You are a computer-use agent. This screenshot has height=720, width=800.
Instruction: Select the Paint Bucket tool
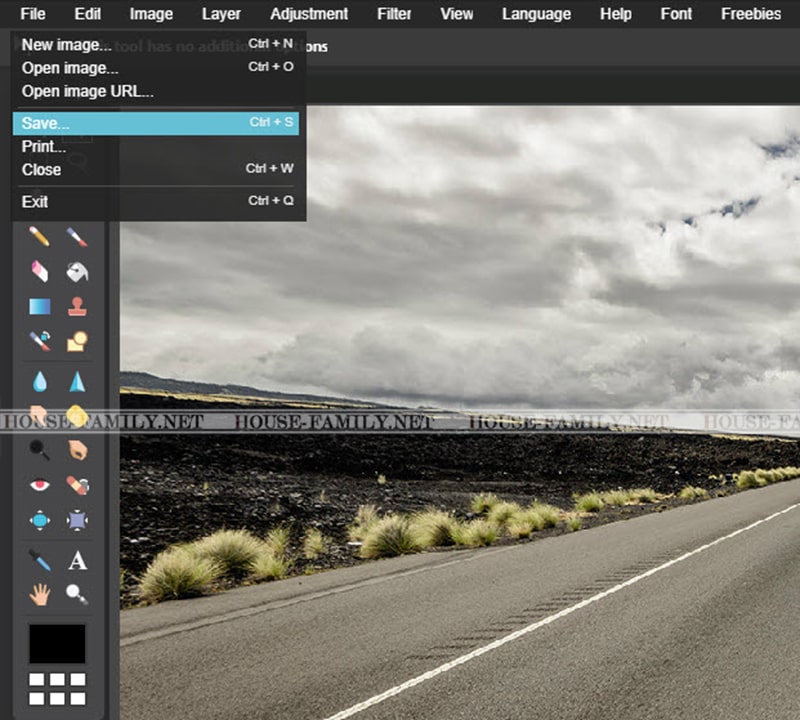[77, 271]
